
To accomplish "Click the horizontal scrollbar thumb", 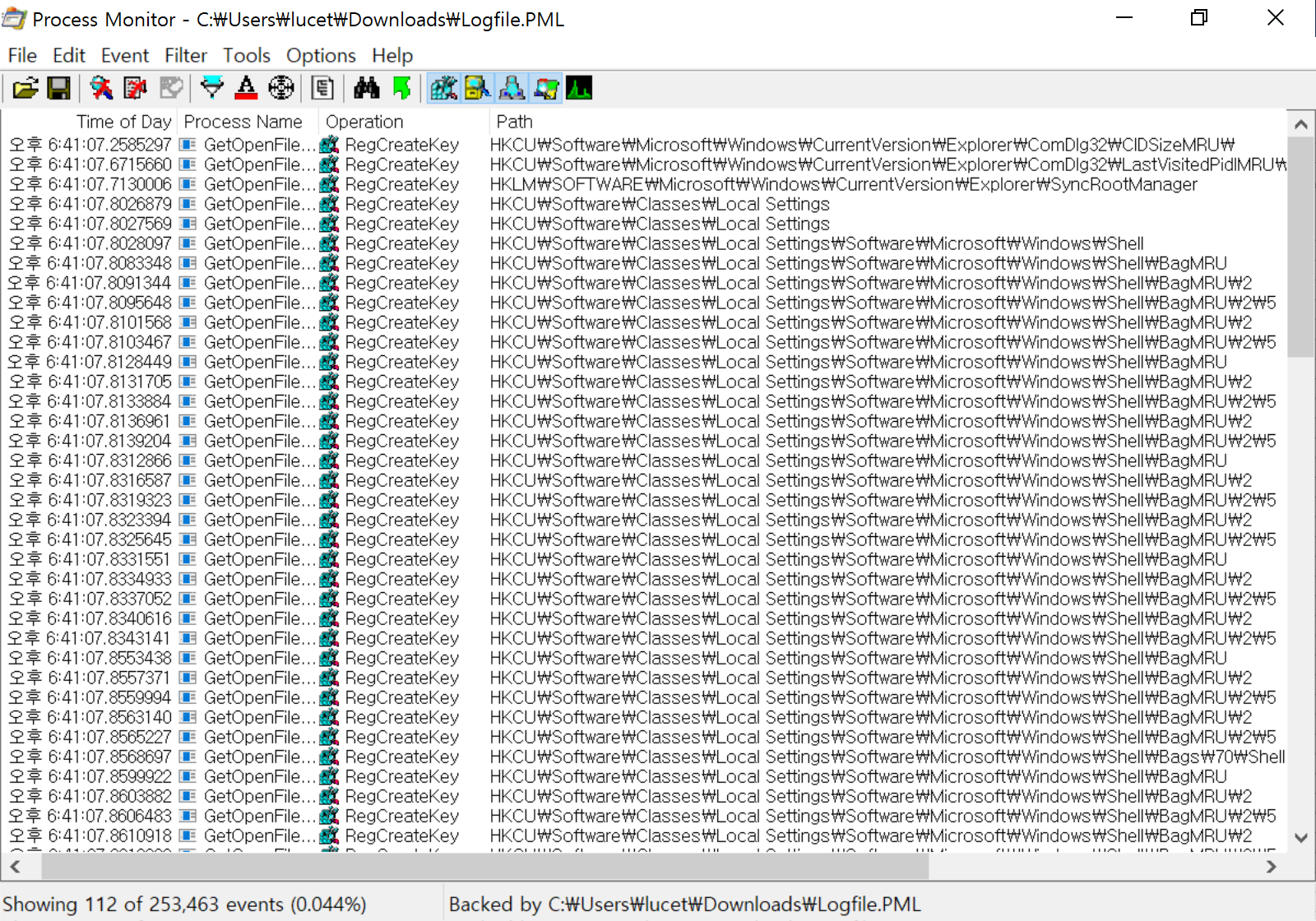I will point(485,866).
